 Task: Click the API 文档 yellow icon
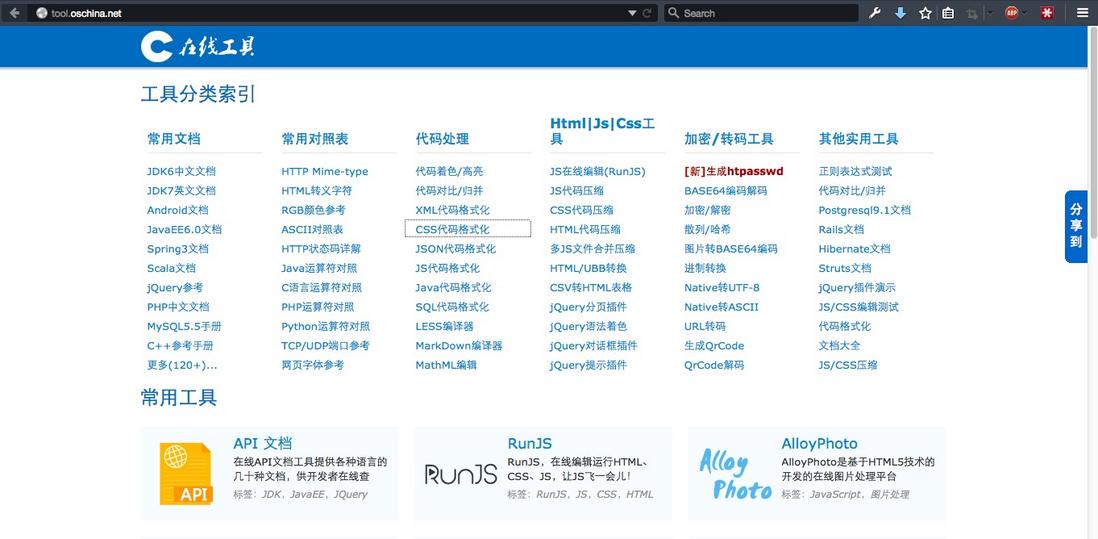tap(186, 474)
